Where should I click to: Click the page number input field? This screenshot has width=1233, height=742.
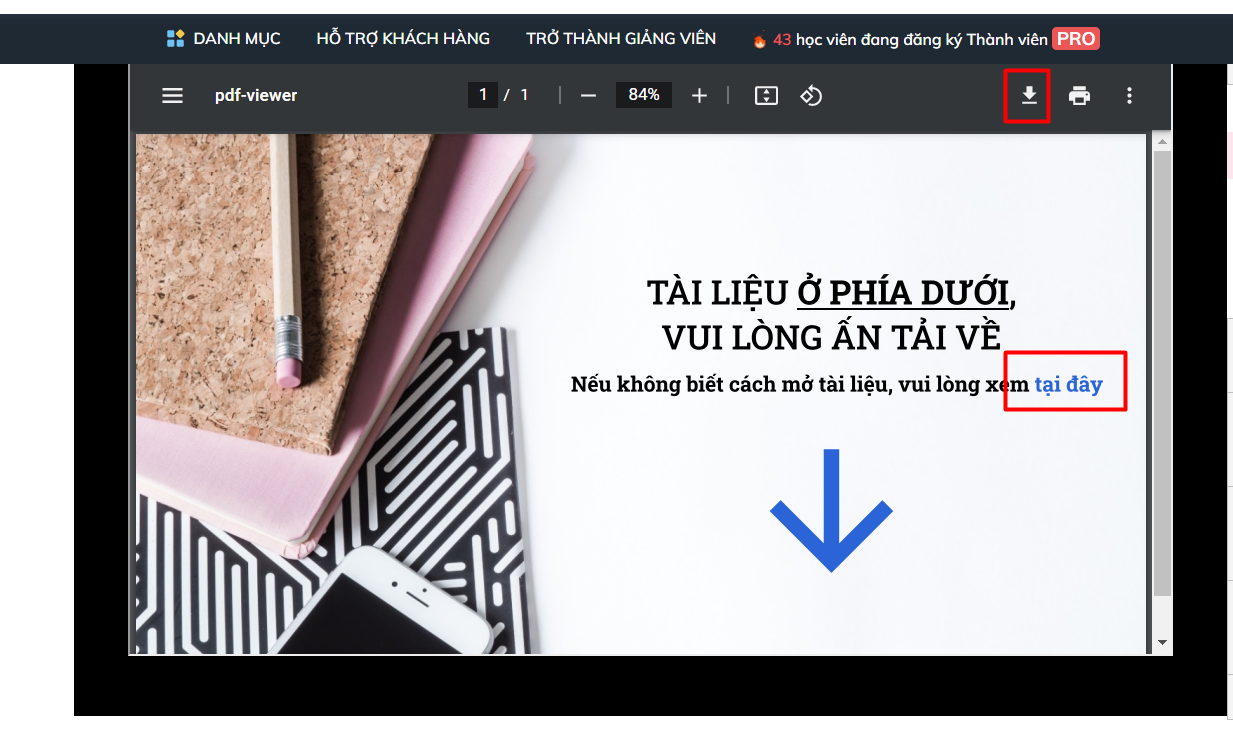coord(483,95)
